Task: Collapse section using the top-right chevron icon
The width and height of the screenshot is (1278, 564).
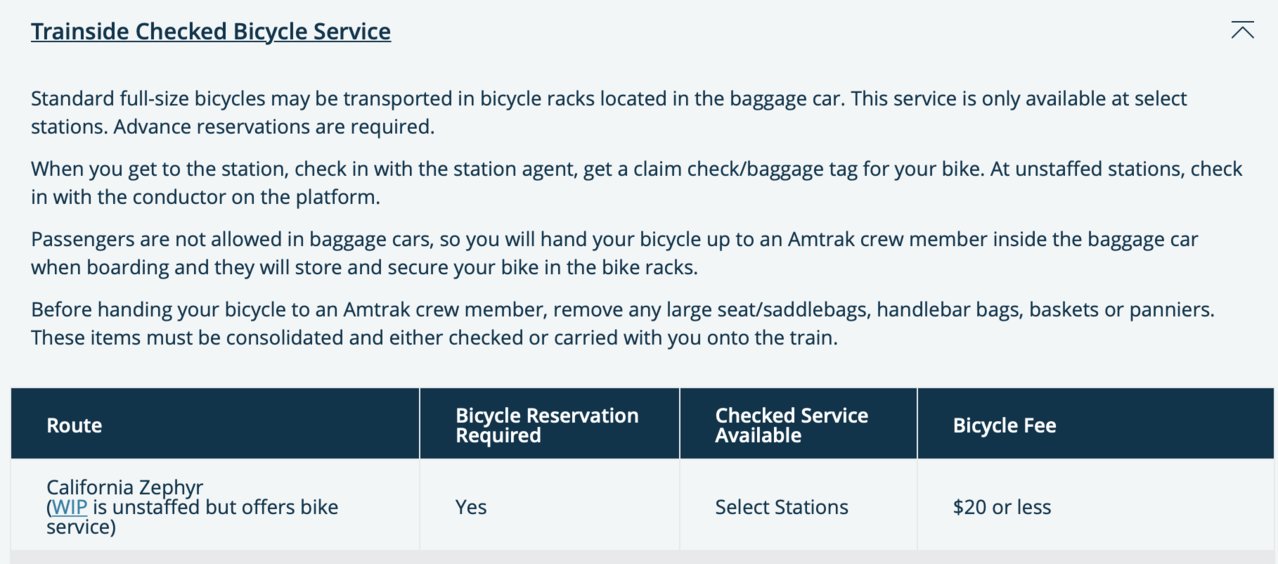Action: click(x=1242, y=30)
